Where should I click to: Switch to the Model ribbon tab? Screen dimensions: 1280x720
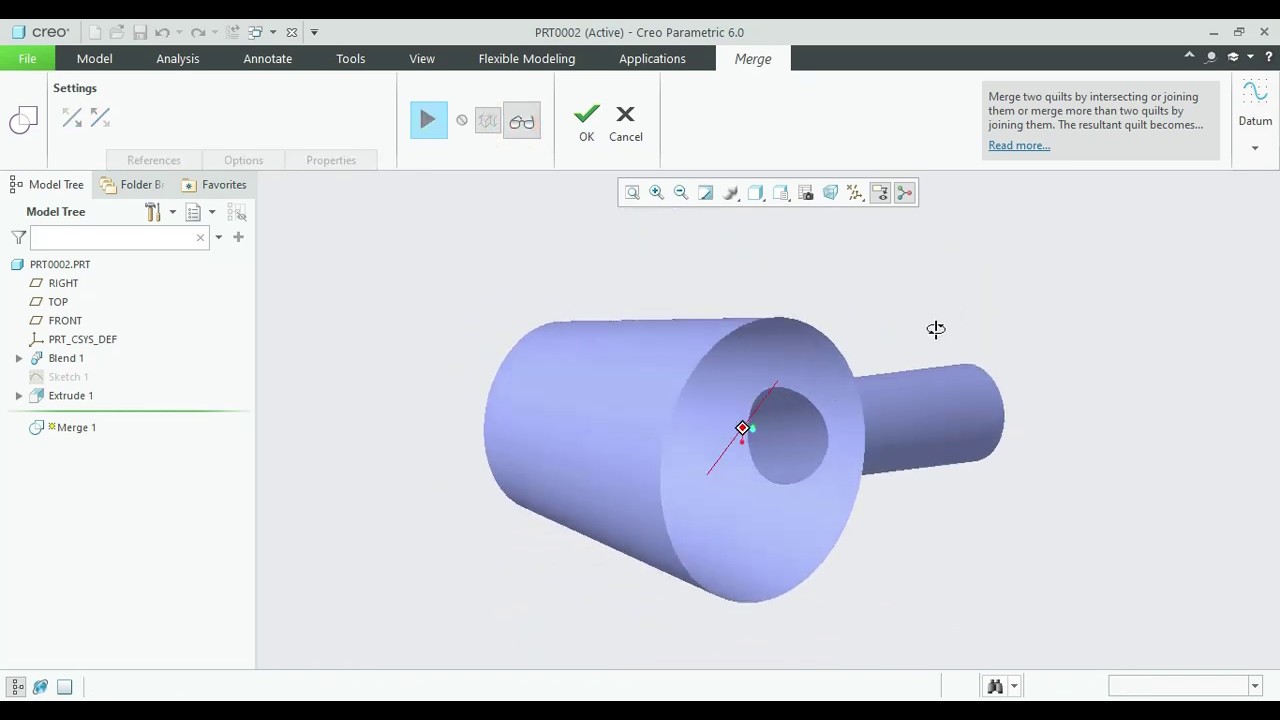95,58
